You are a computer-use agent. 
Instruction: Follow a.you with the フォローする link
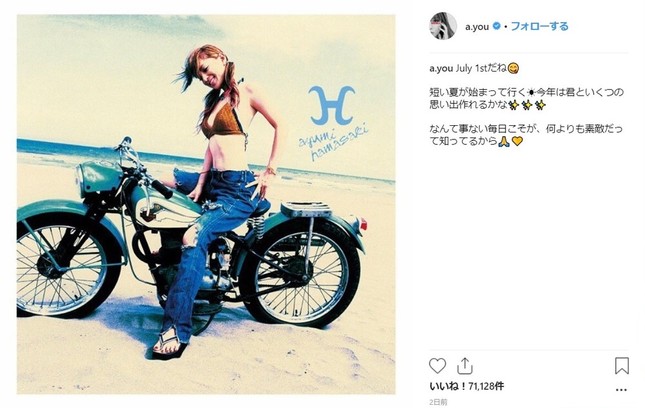(x=539, y=26)
